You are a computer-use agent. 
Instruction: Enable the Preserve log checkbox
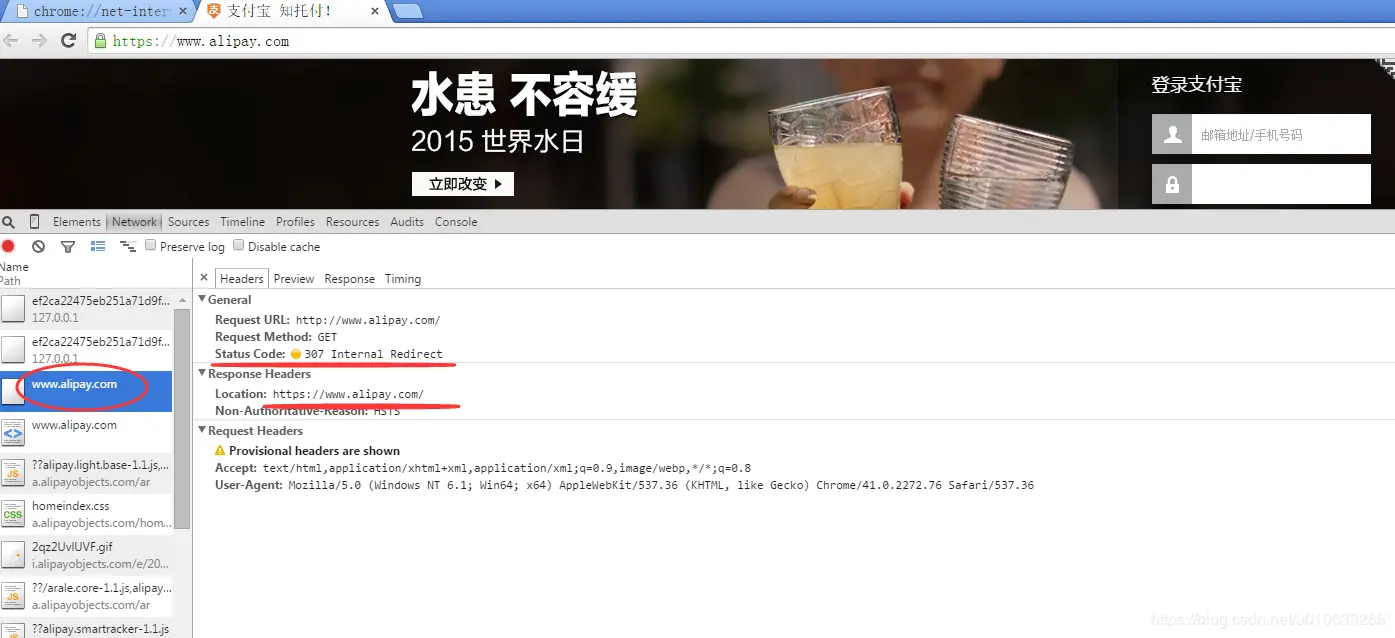coord(150,245)
